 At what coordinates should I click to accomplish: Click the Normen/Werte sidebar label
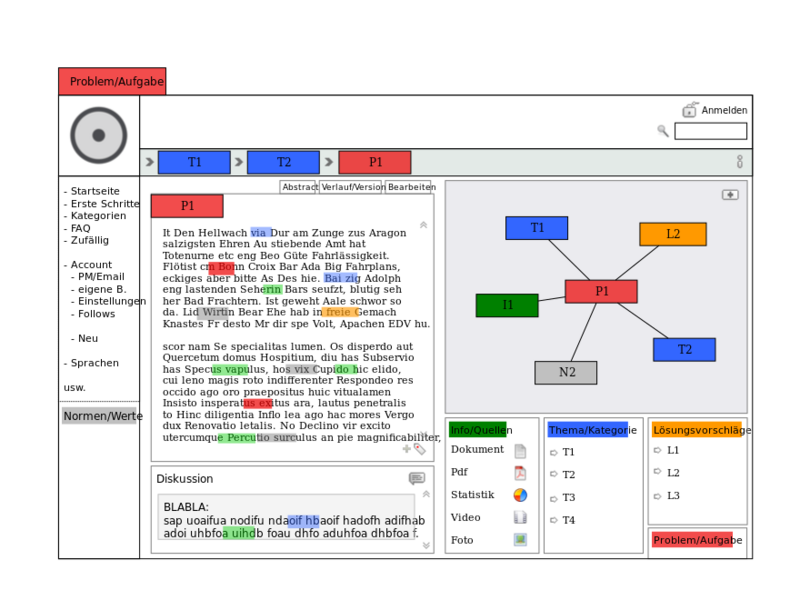pyautogui.click(x=102, y=416)
